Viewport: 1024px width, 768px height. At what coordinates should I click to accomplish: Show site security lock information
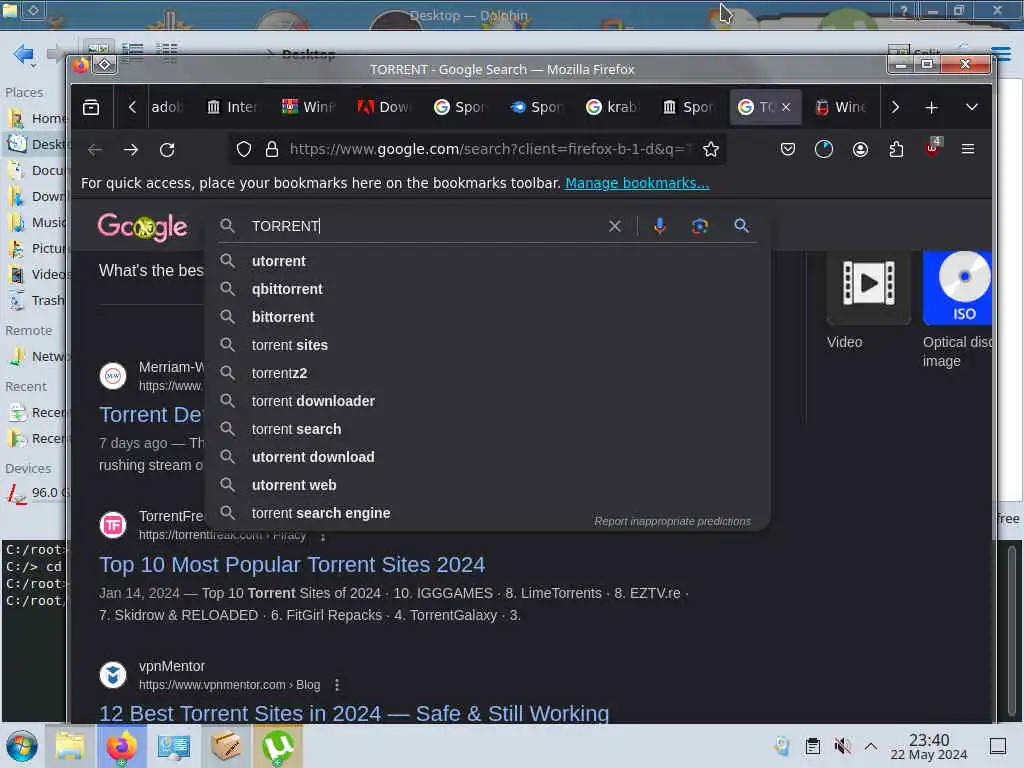[x=272, y=150]
